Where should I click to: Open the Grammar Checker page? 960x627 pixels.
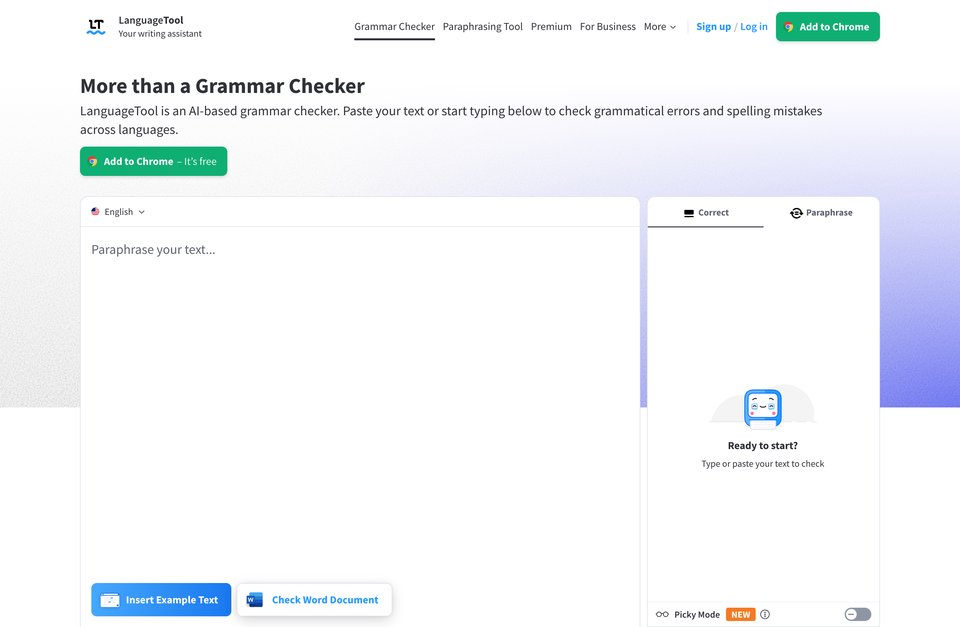tap(394, 27)
